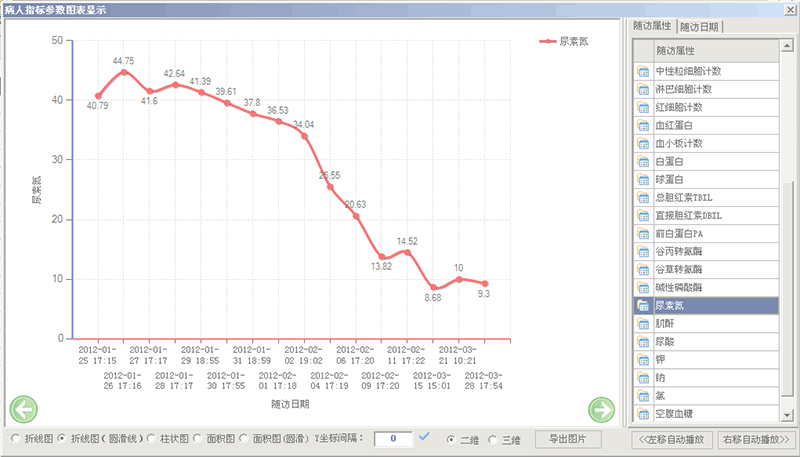Click the icon beside 肌酐 row
The image size is (800, 457).
(x=643, y=323)
